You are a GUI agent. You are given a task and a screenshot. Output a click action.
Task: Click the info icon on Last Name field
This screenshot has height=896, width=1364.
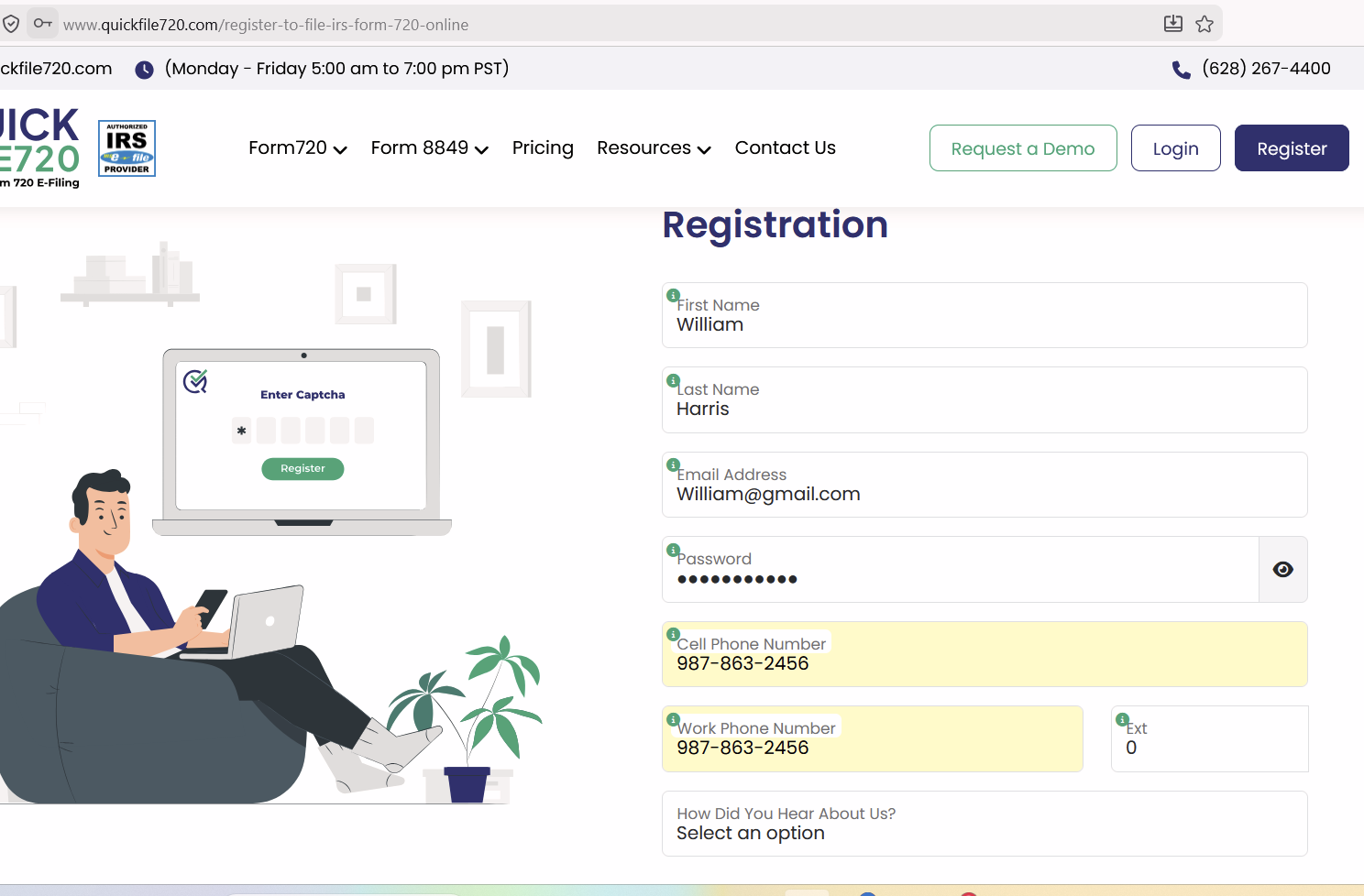[673, 380]
